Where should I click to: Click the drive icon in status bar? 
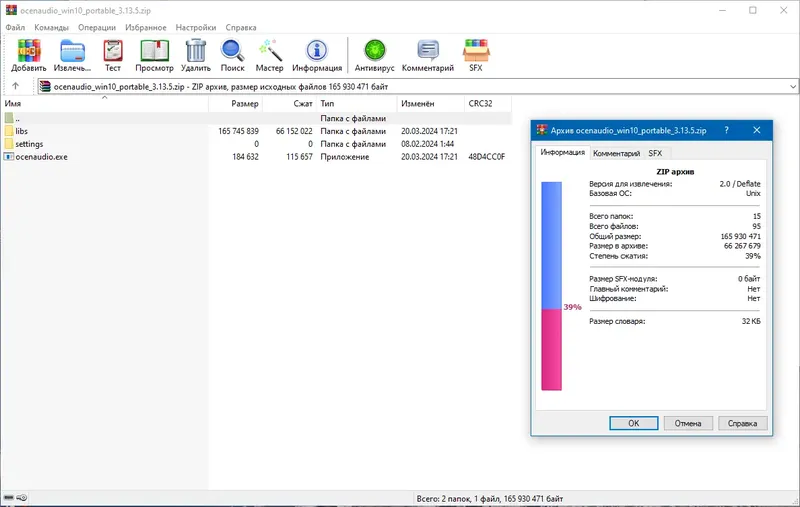pos(9,498)
